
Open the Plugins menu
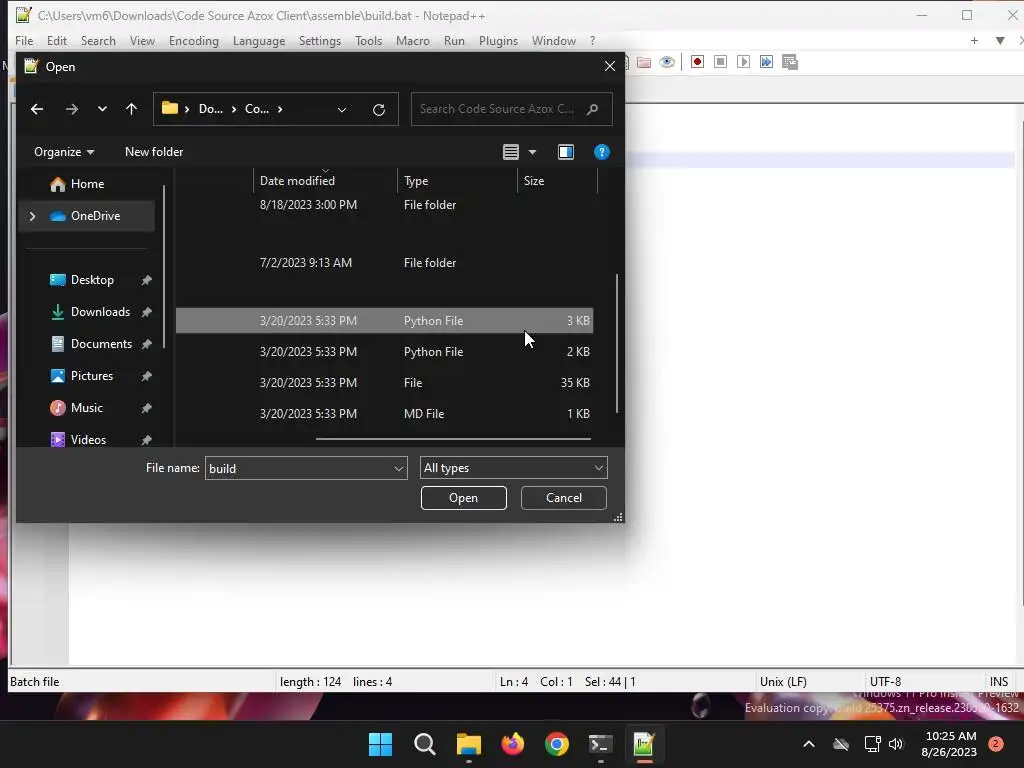pos(498,40)
